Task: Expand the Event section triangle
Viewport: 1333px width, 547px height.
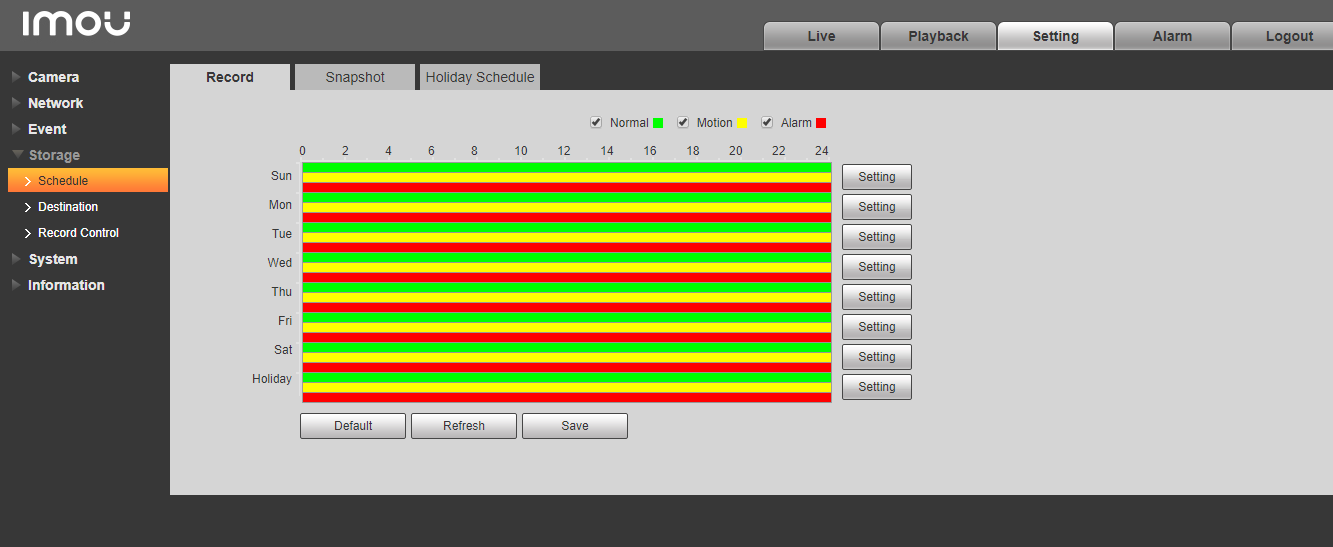Action: point(16,129)
